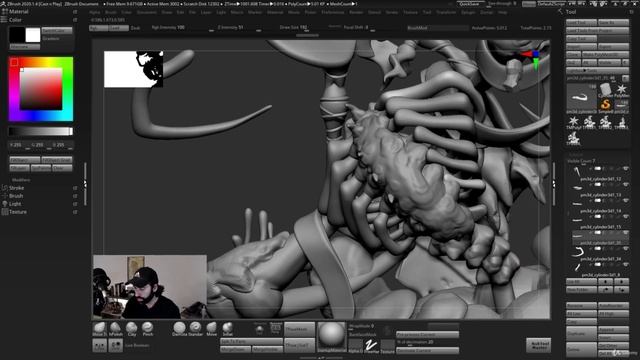Select the Move Topological brush icon

(99, 329)
